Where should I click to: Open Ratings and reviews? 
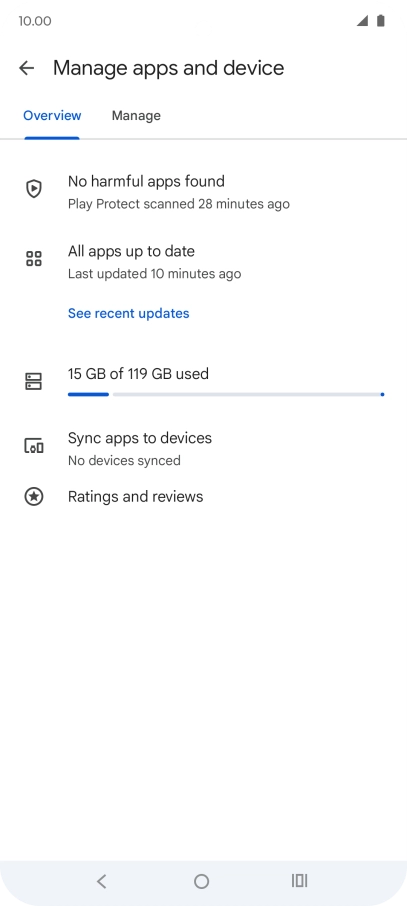tap(204, 497)
